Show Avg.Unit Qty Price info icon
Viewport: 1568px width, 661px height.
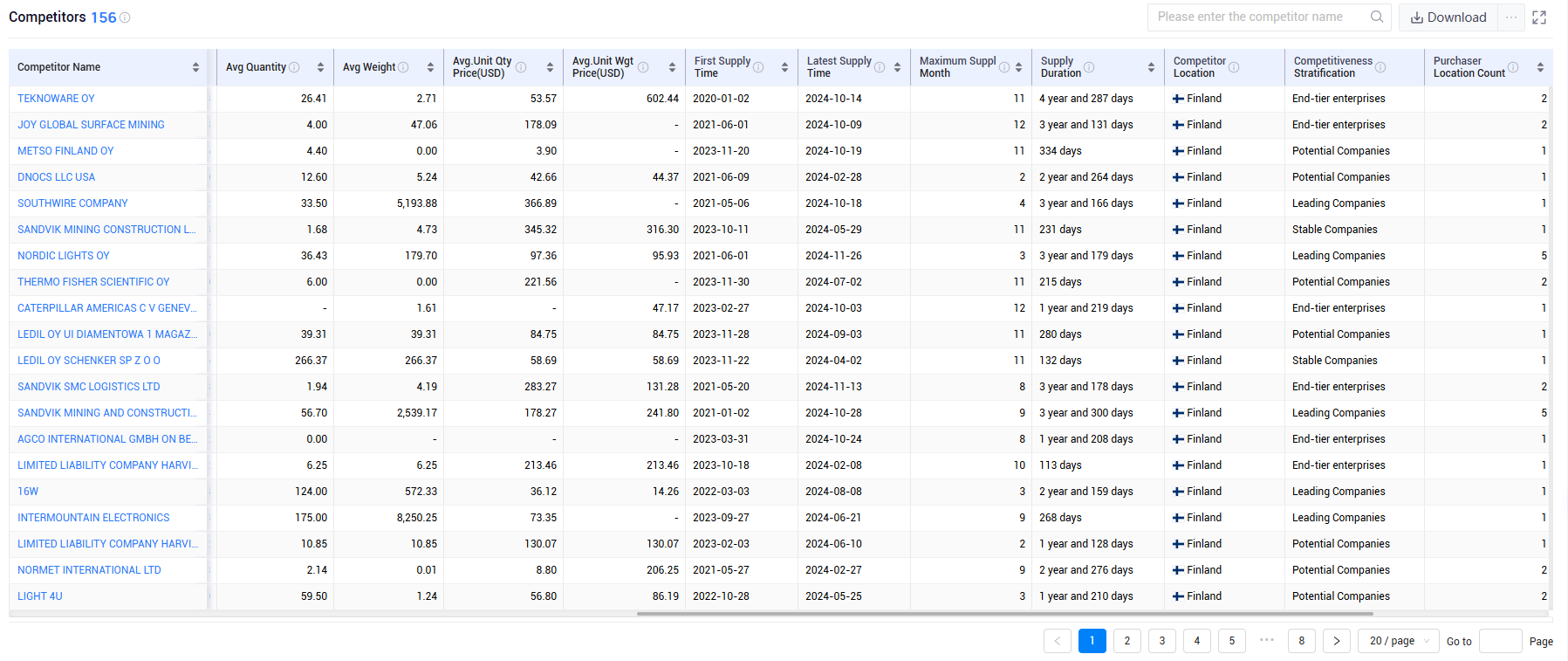click(521, 67)
